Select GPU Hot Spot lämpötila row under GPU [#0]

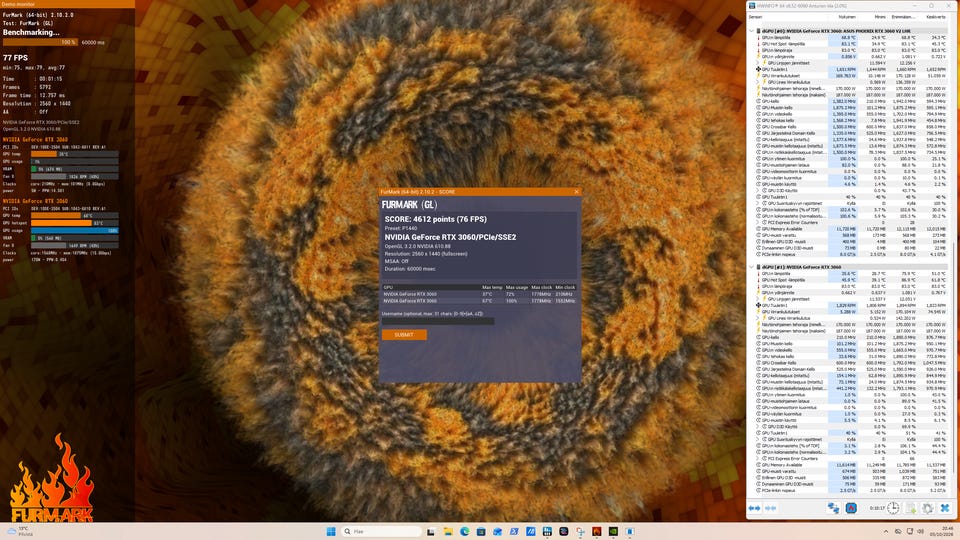(x=850, y=44)
